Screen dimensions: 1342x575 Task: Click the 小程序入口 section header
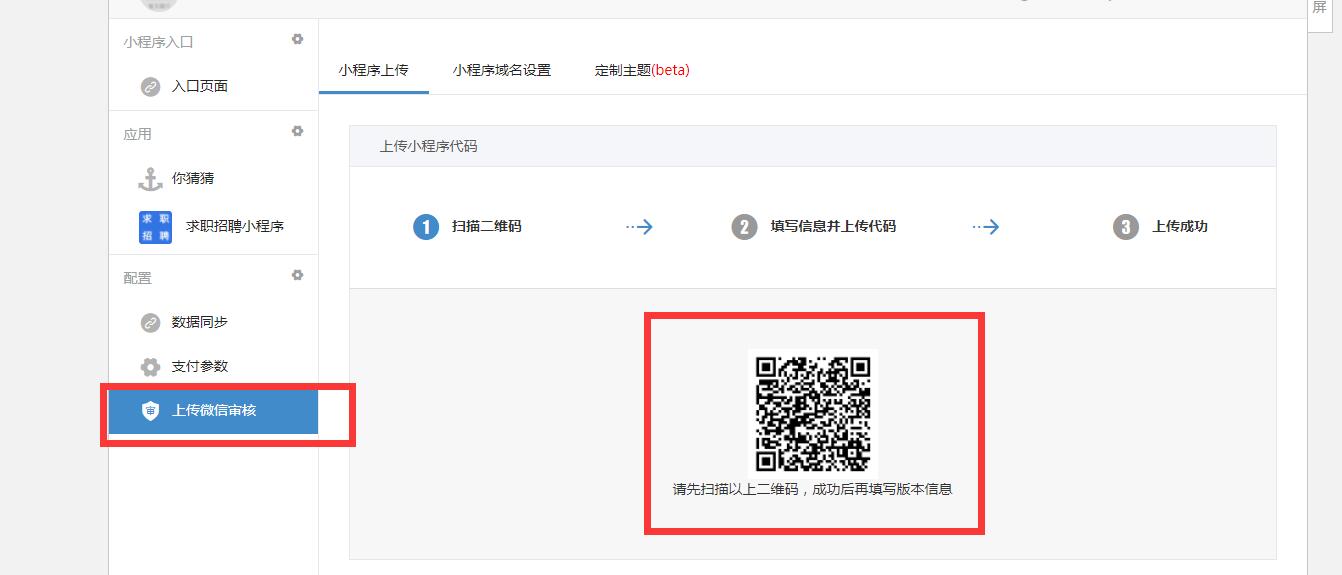coord(159,42)
